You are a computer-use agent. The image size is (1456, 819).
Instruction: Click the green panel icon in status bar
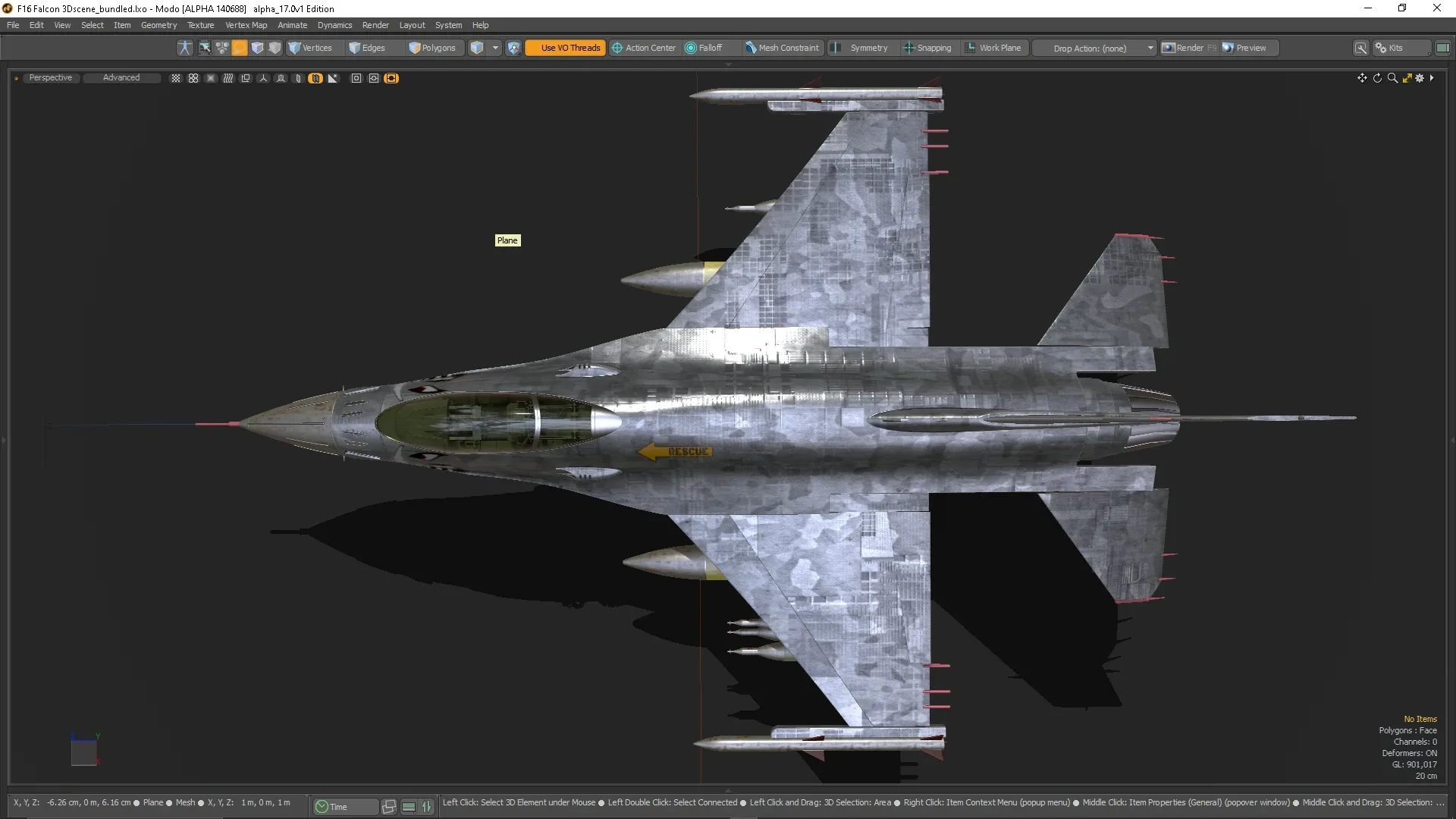pos(409,807)
